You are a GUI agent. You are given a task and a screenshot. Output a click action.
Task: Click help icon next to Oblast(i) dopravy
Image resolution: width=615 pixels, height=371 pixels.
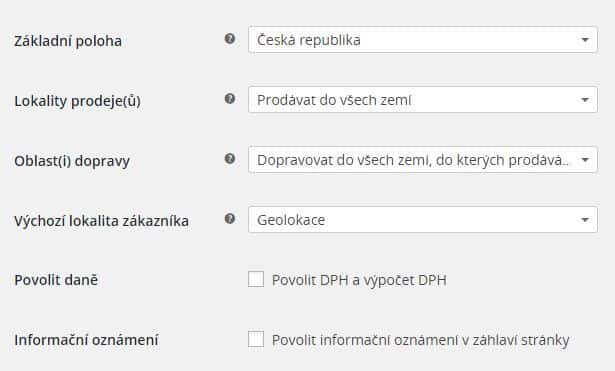point(230,158)
